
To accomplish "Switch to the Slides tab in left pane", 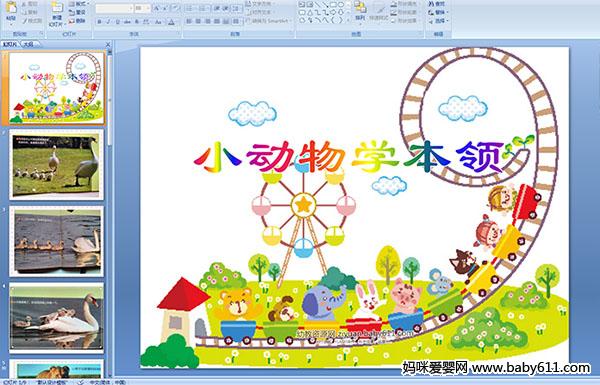I will [10, 44].
